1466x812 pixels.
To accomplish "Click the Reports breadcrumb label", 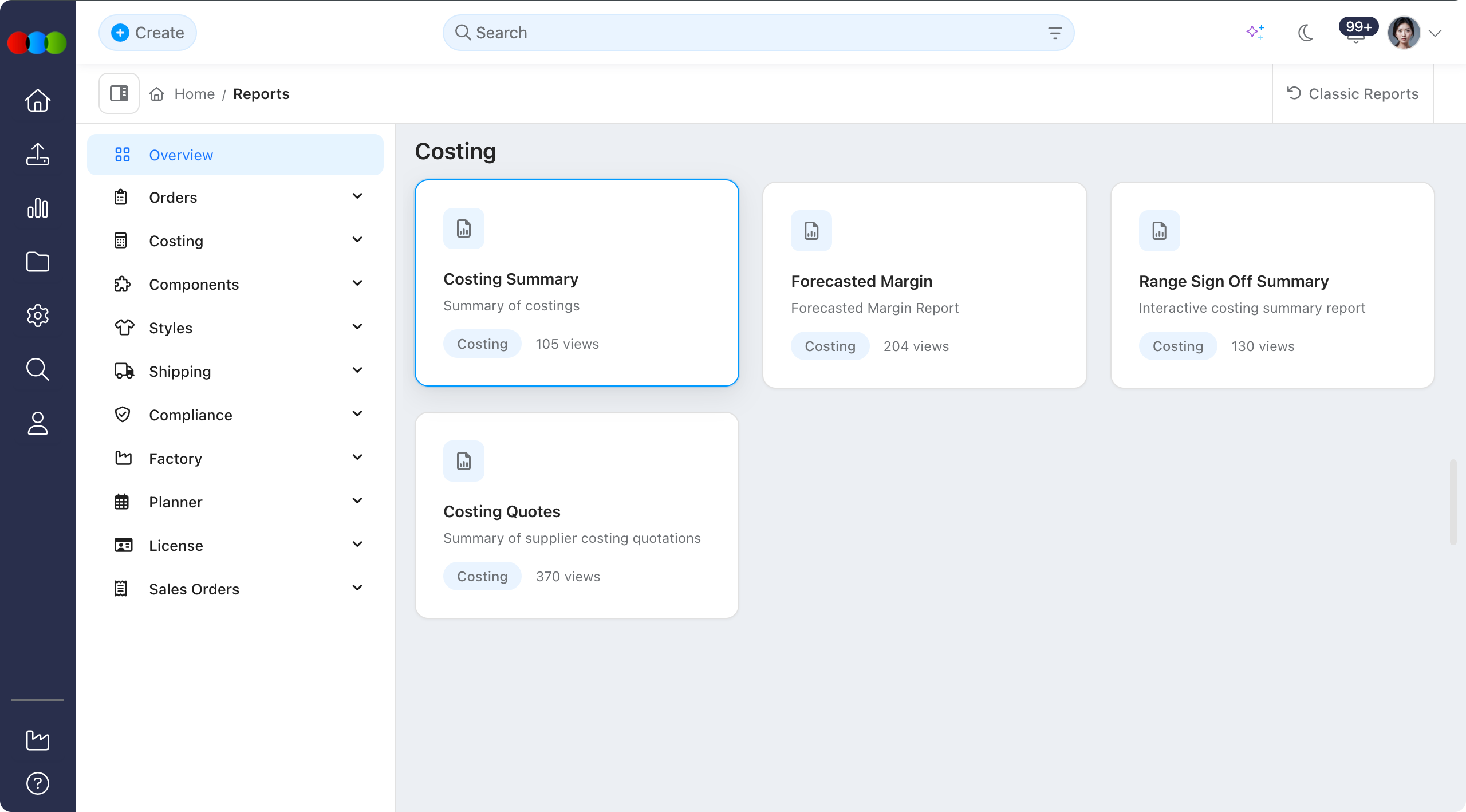I will pos(261,94).
